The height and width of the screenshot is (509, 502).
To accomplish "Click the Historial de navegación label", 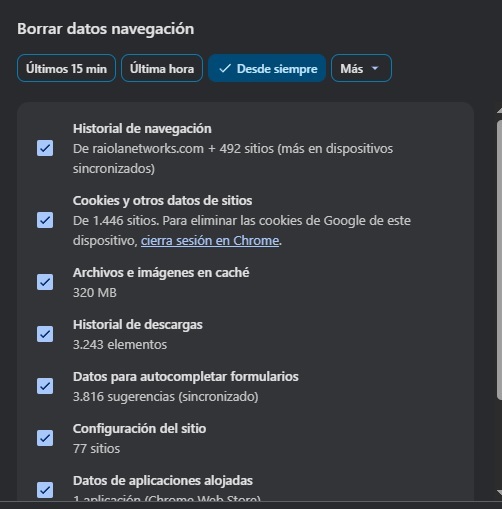I will (142, 129).
